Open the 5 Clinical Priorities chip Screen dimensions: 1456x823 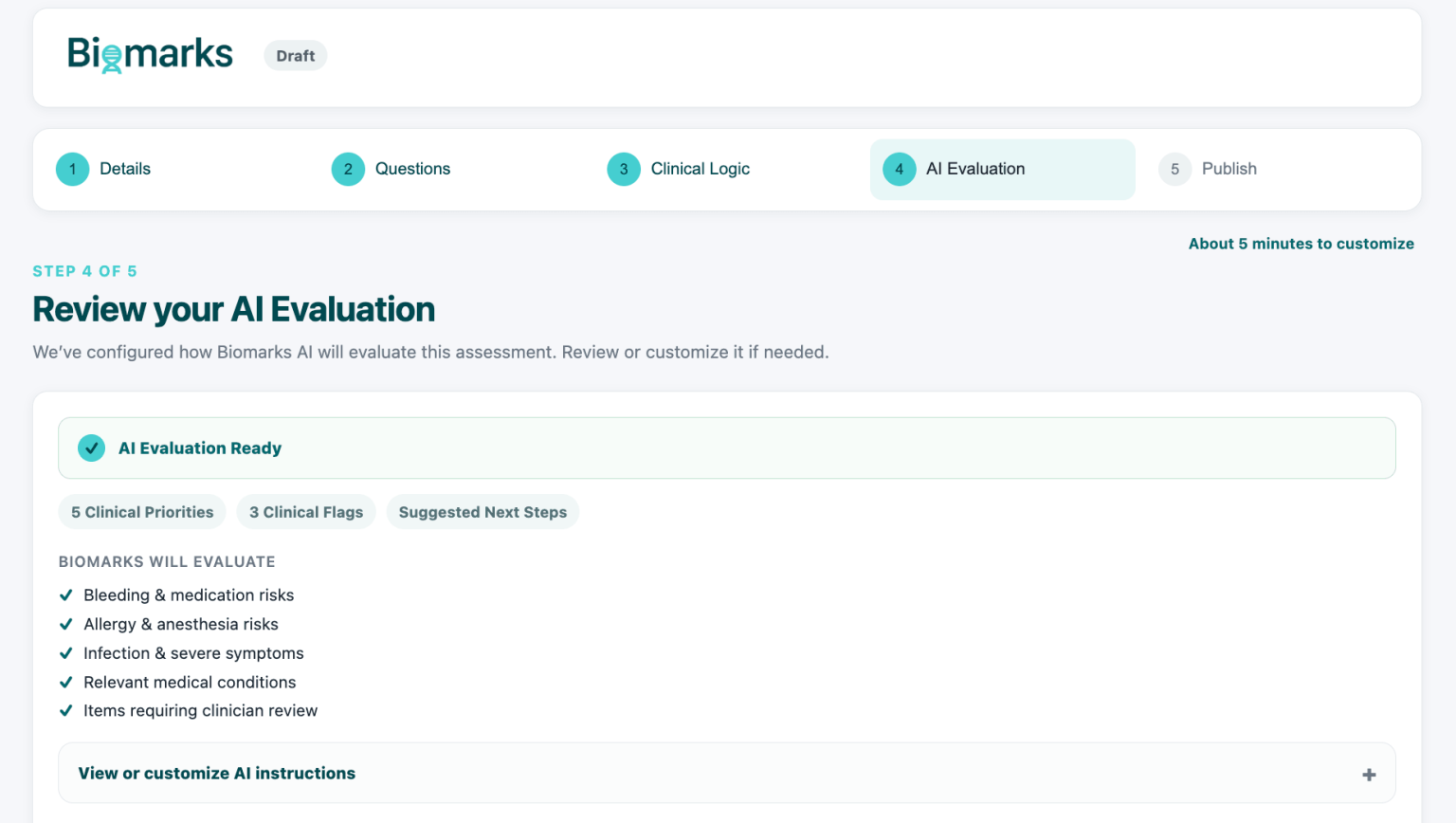tap(142, 512)
